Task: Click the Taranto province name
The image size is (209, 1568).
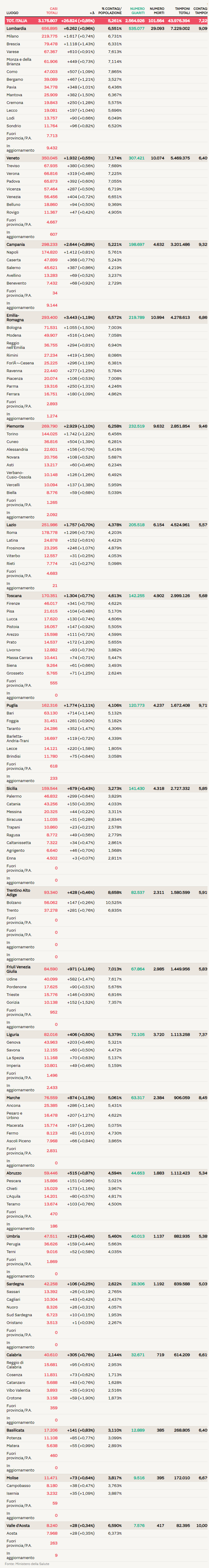Action: click(14, 729)
